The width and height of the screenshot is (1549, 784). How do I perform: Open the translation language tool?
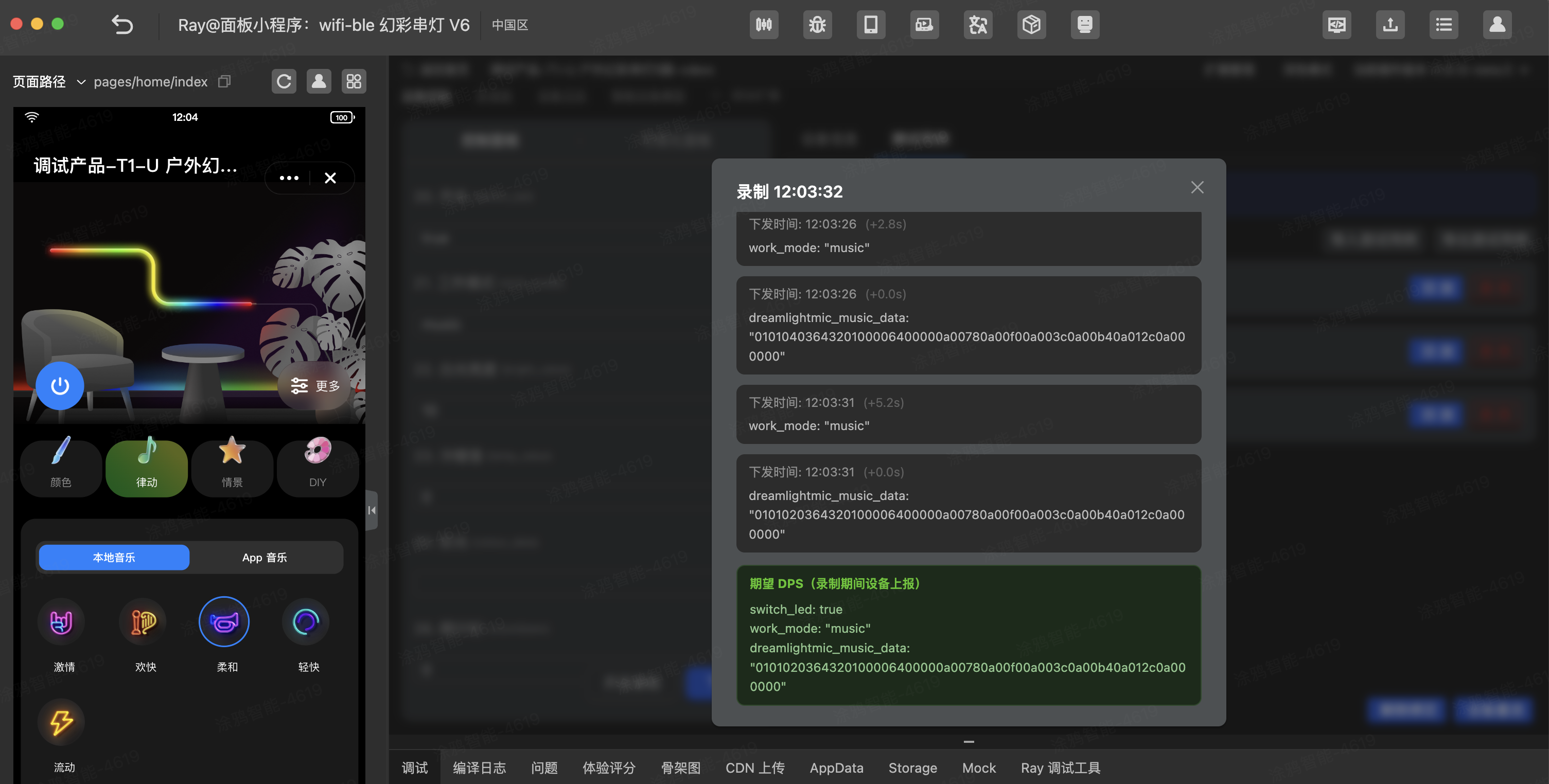(x=978, y=25)
